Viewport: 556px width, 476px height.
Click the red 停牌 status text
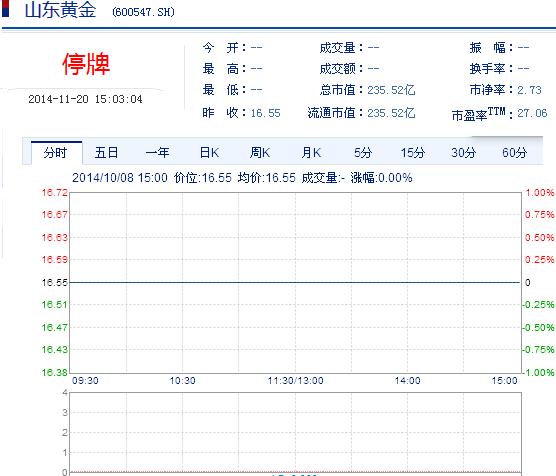click(x=86, y=64)
